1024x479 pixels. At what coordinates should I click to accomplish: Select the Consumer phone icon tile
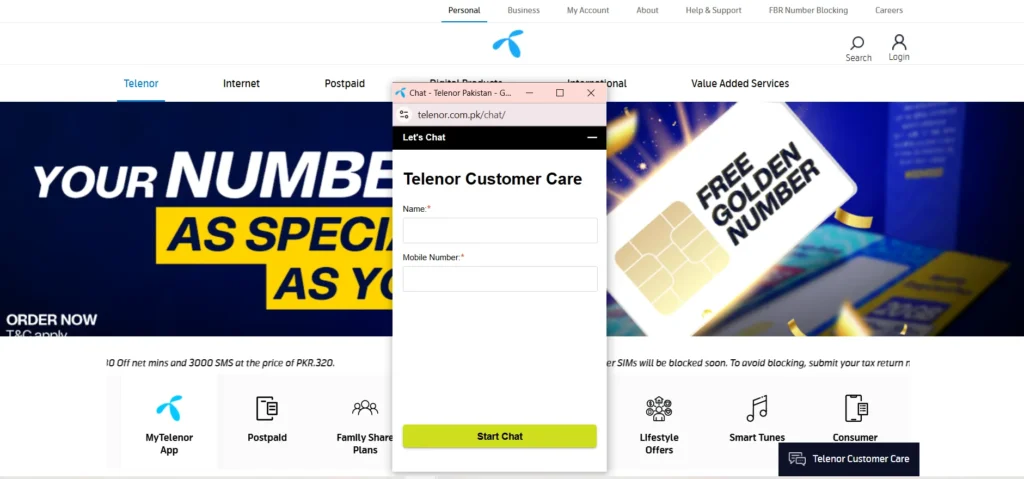point(856,408)
